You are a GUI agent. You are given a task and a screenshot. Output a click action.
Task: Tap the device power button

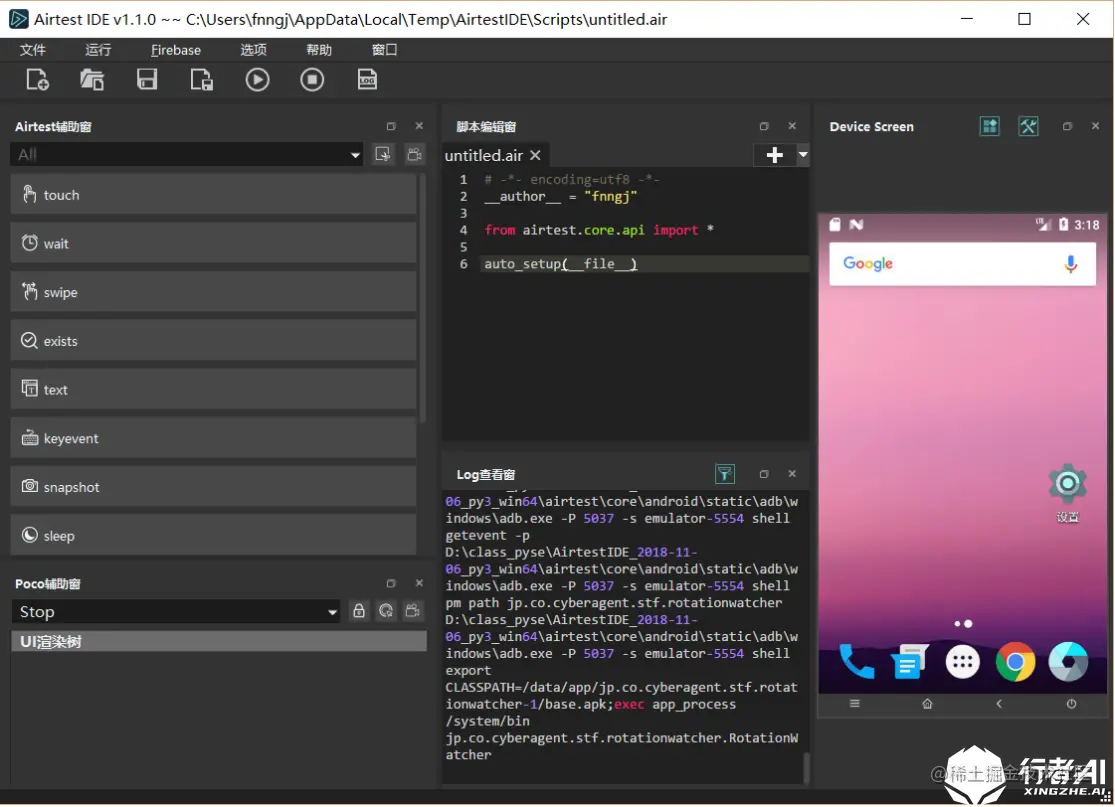1071,703
